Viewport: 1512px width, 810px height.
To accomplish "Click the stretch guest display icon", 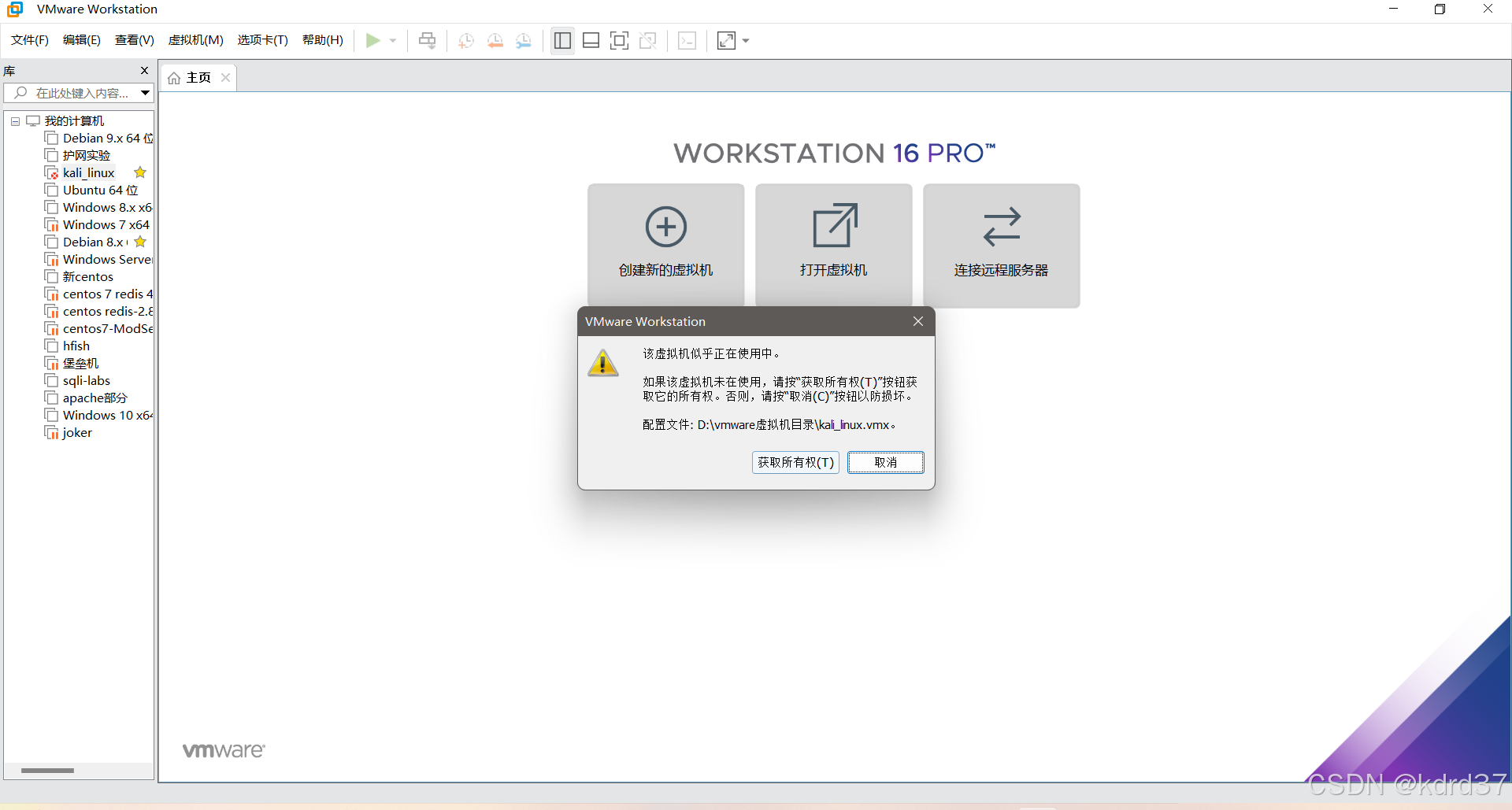I will (726, 40).
